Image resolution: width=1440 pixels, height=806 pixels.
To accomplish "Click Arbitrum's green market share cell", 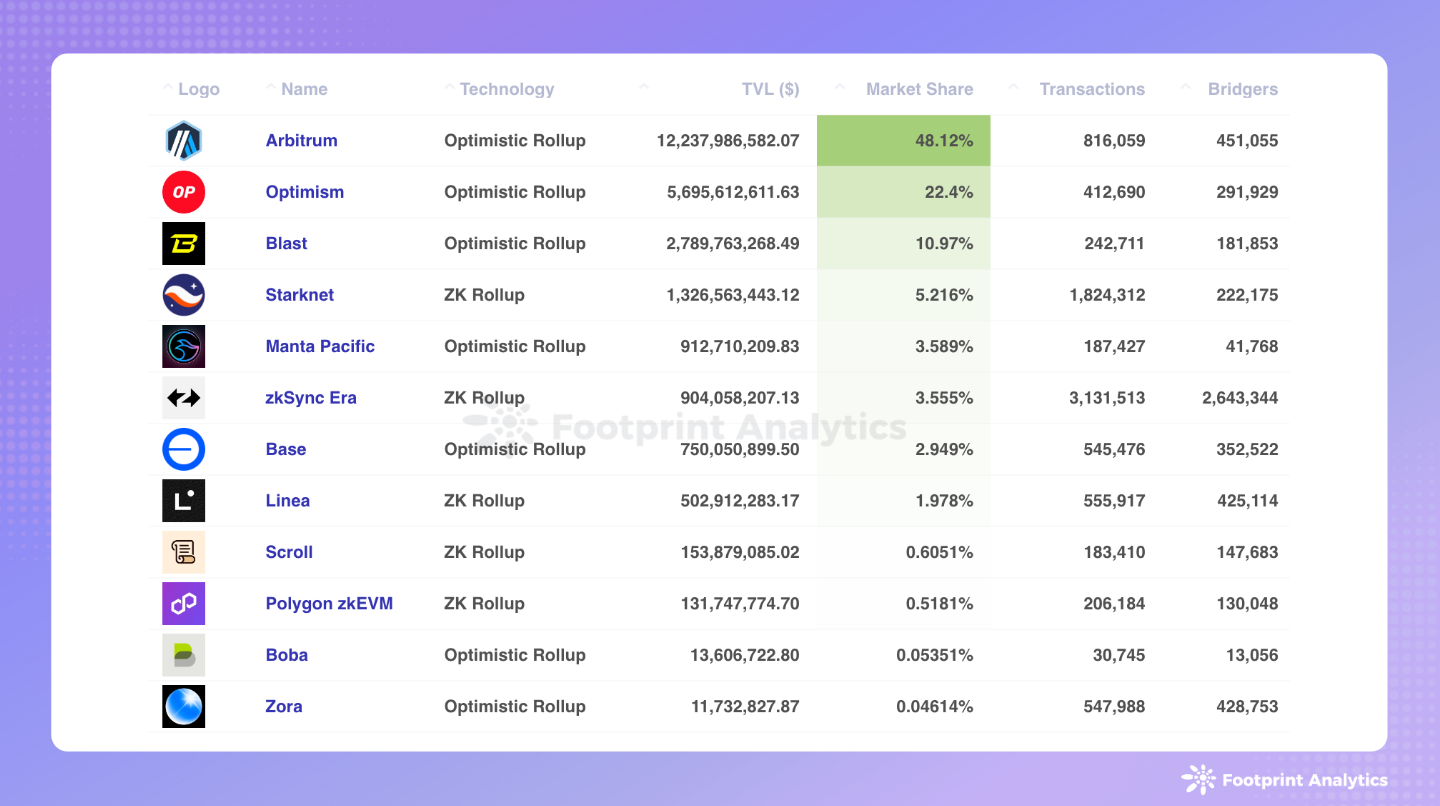I will pyautogui.click(x=903, y=140).
